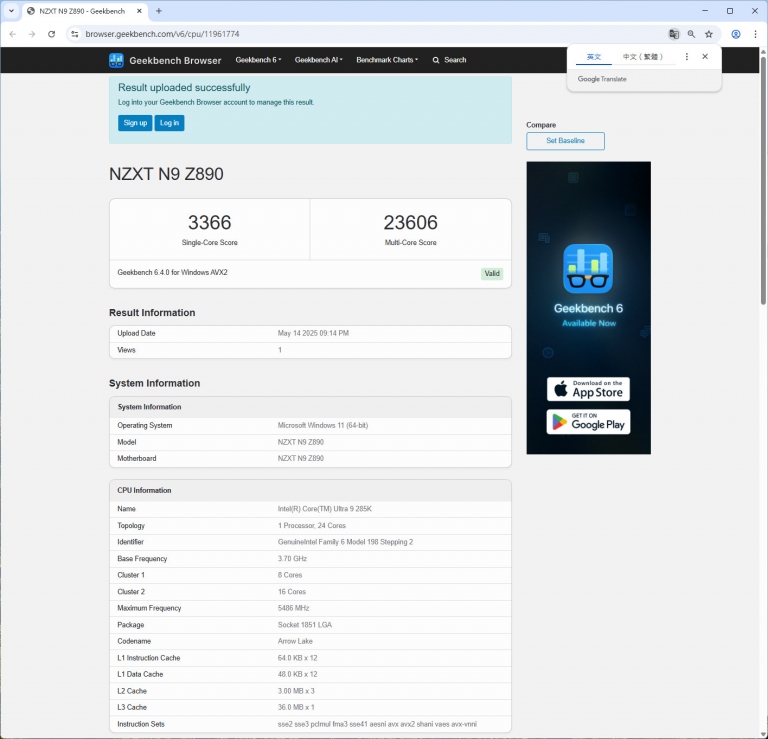This screenshot has height=739, width=768.
Task: Click the page vertical scrollbar thumb
Action: coord(763,180)
